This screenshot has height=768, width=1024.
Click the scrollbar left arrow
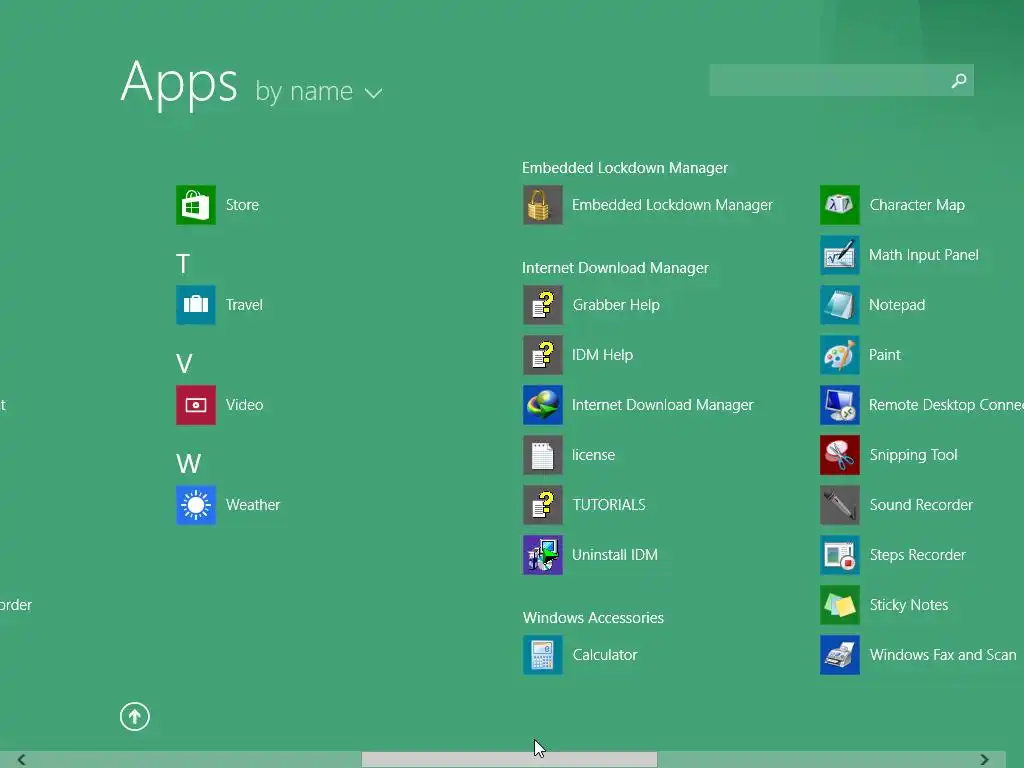(x=22, y=760)
